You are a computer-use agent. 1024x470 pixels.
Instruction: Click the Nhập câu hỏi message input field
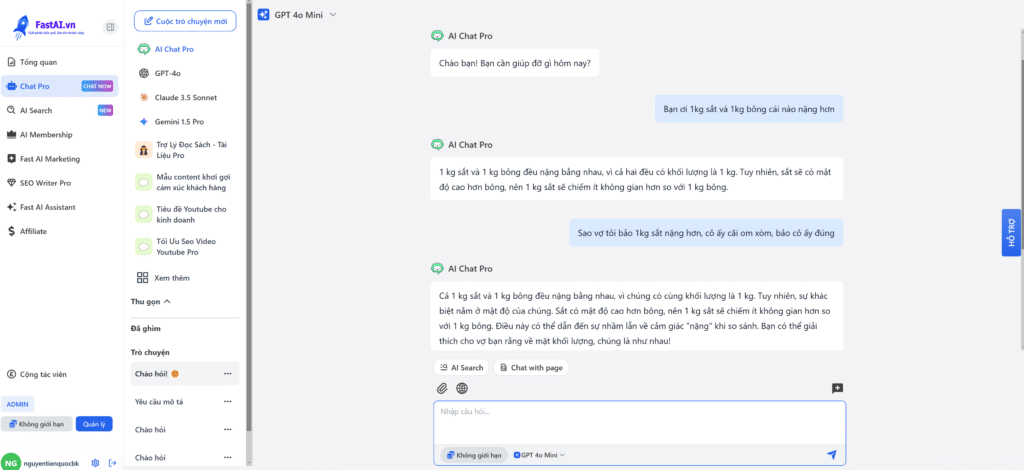tap(638, 420)
